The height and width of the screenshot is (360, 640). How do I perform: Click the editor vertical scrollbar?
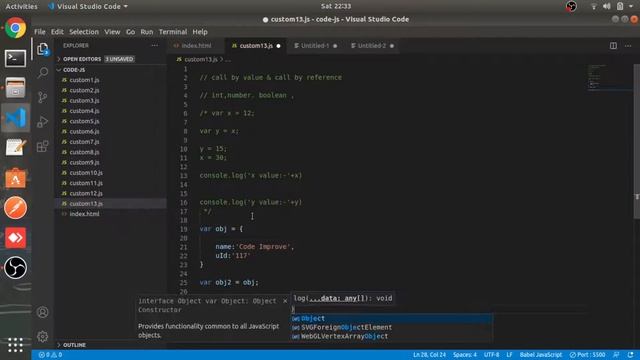coord(637,141)
